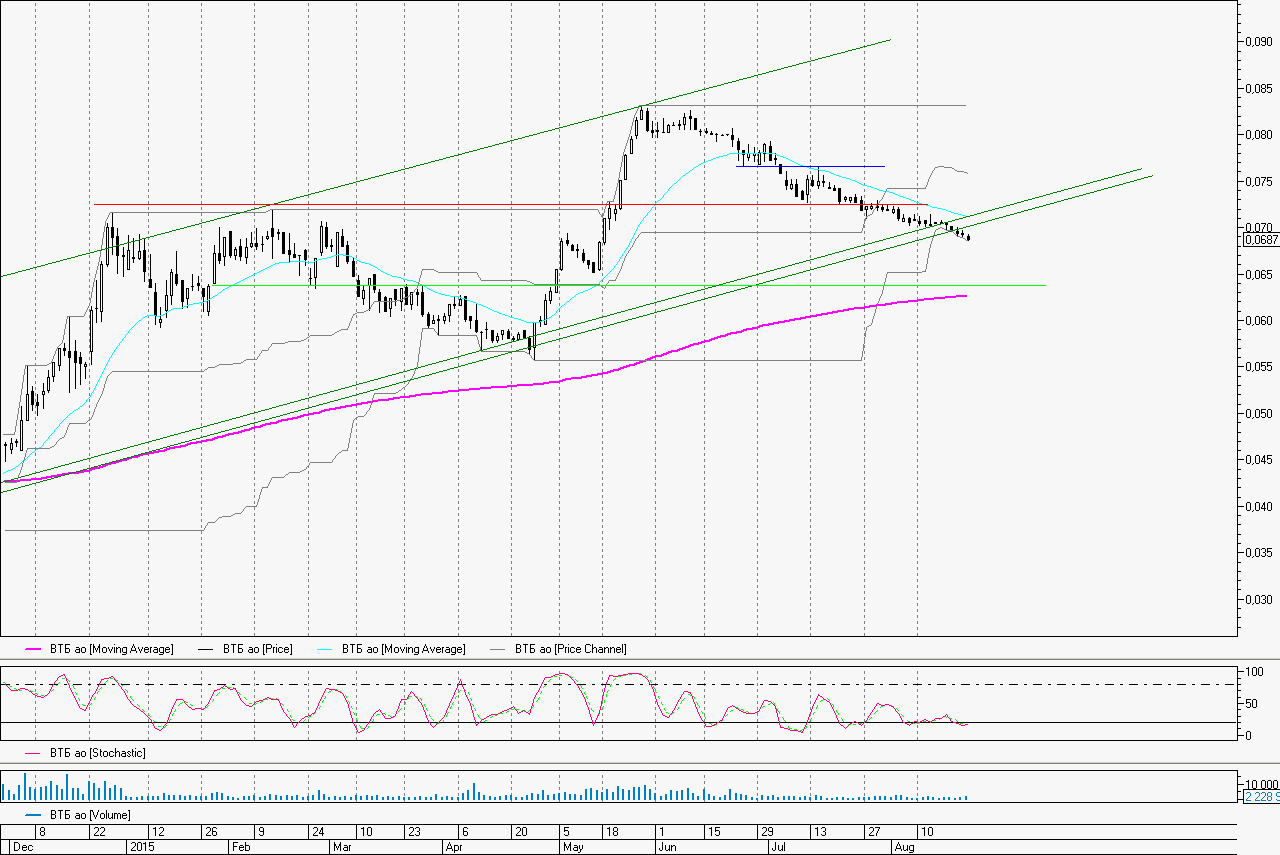
Task: Click the cyan Moving Average legend entry
Action: tap(403, 649)
